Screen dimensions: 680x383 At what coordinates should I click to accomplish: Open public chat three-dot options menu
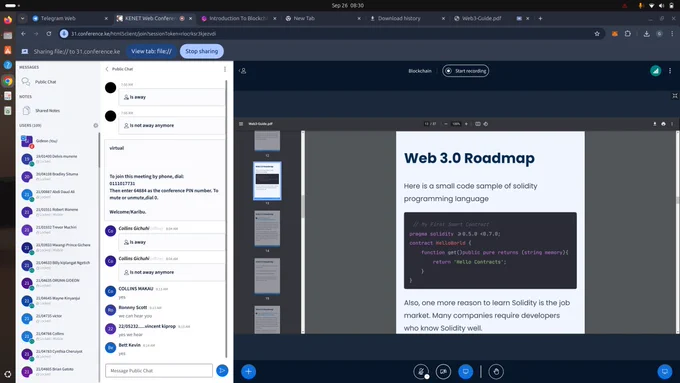click(225, 69)
